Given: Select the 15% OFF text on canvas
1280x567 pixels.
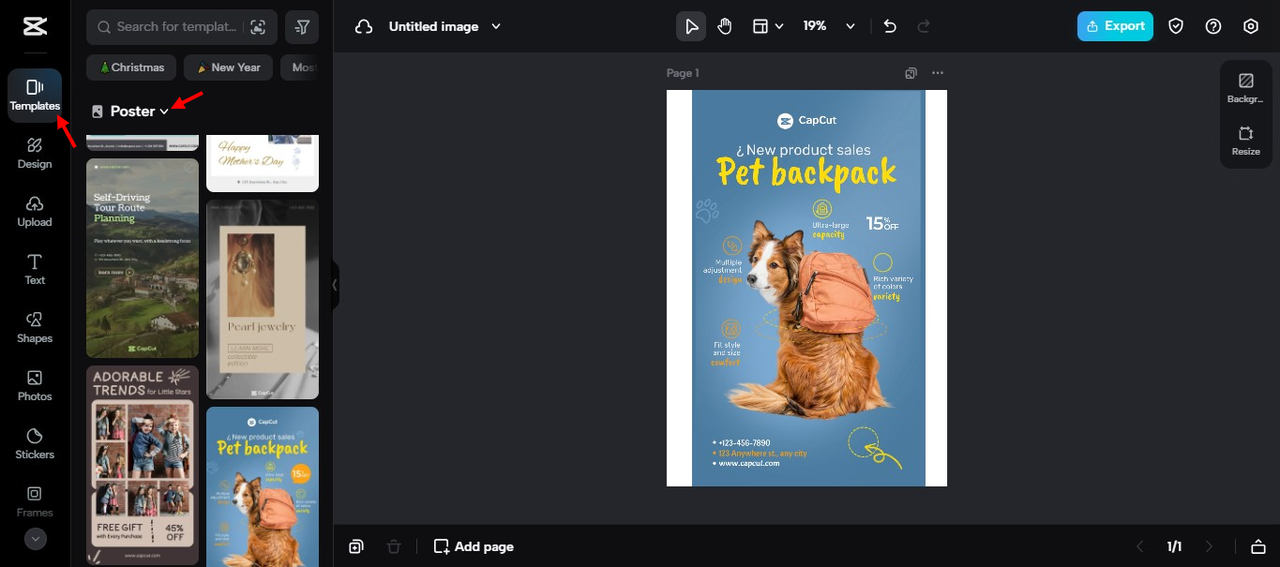Looking at the screenshot, I should (x=882, y=224).
